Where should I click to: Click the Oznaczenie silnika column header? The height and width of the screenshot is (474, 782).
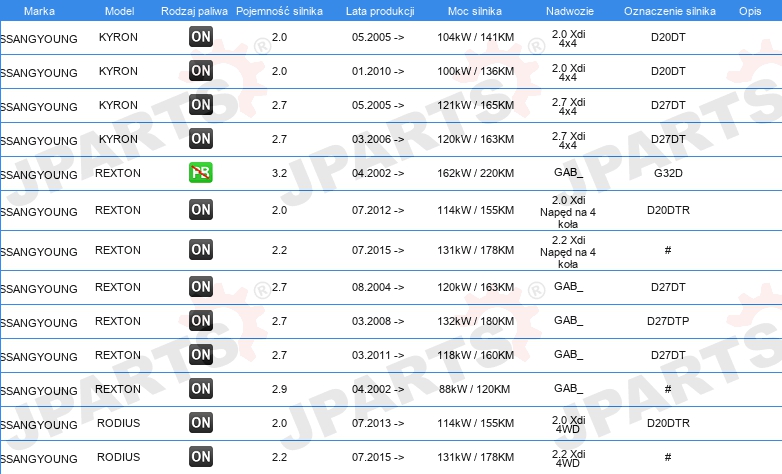pos(670,11)
